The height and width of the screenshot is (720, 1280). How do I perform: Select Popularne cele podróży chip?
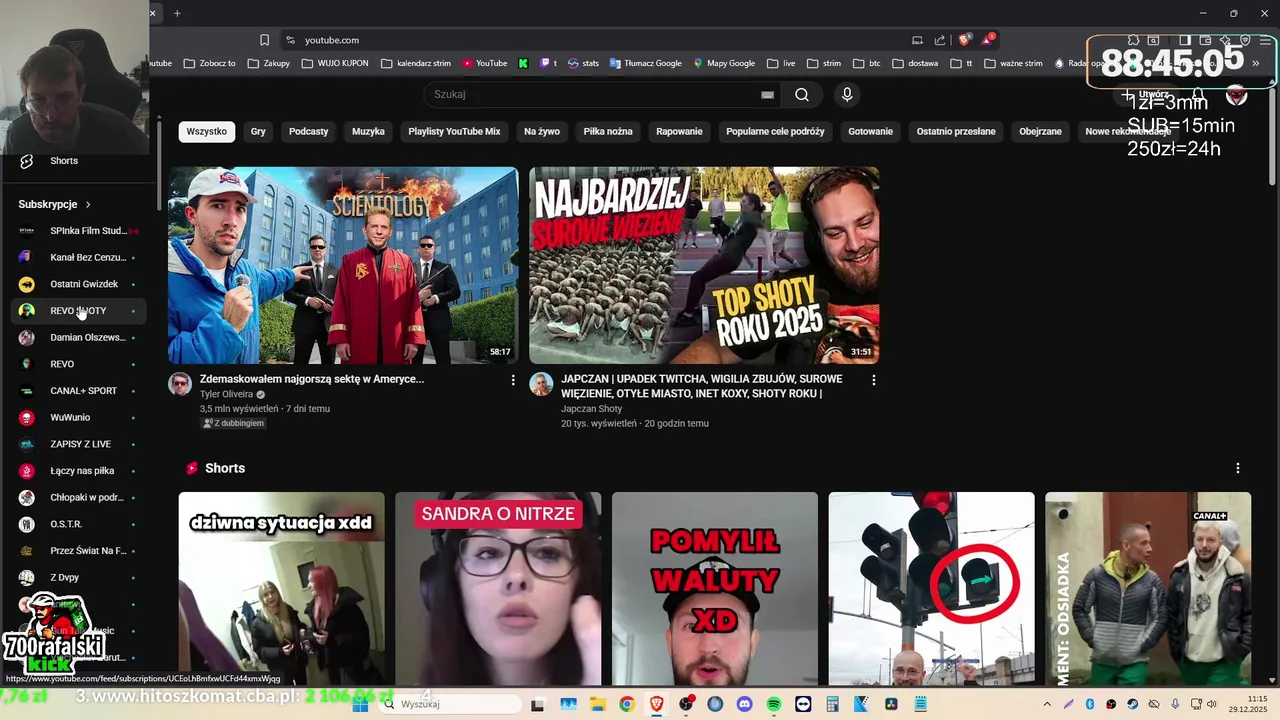tap(775, 132)
